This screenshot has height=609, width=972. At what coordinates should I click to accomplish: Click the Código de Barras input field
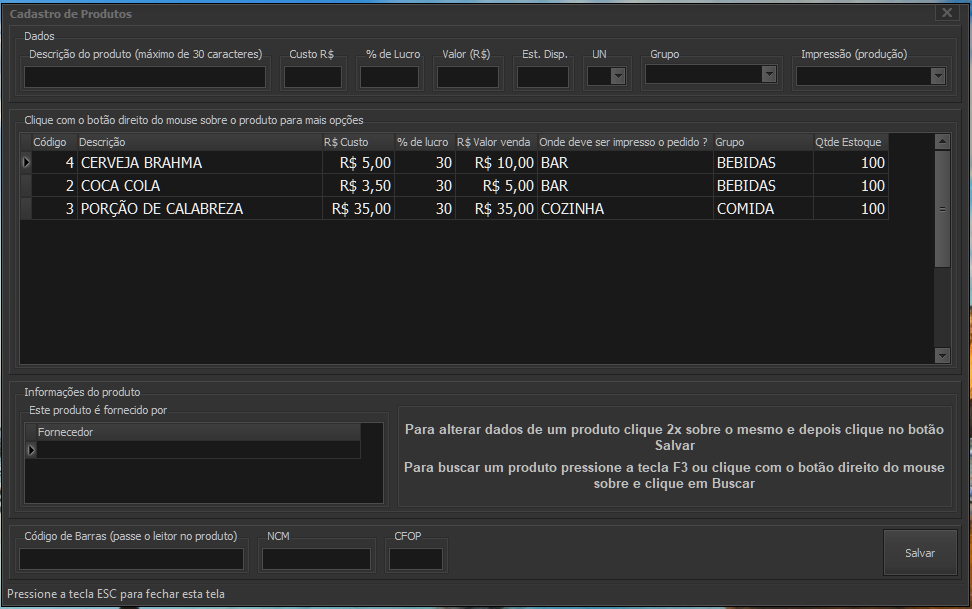click(131, 559)
